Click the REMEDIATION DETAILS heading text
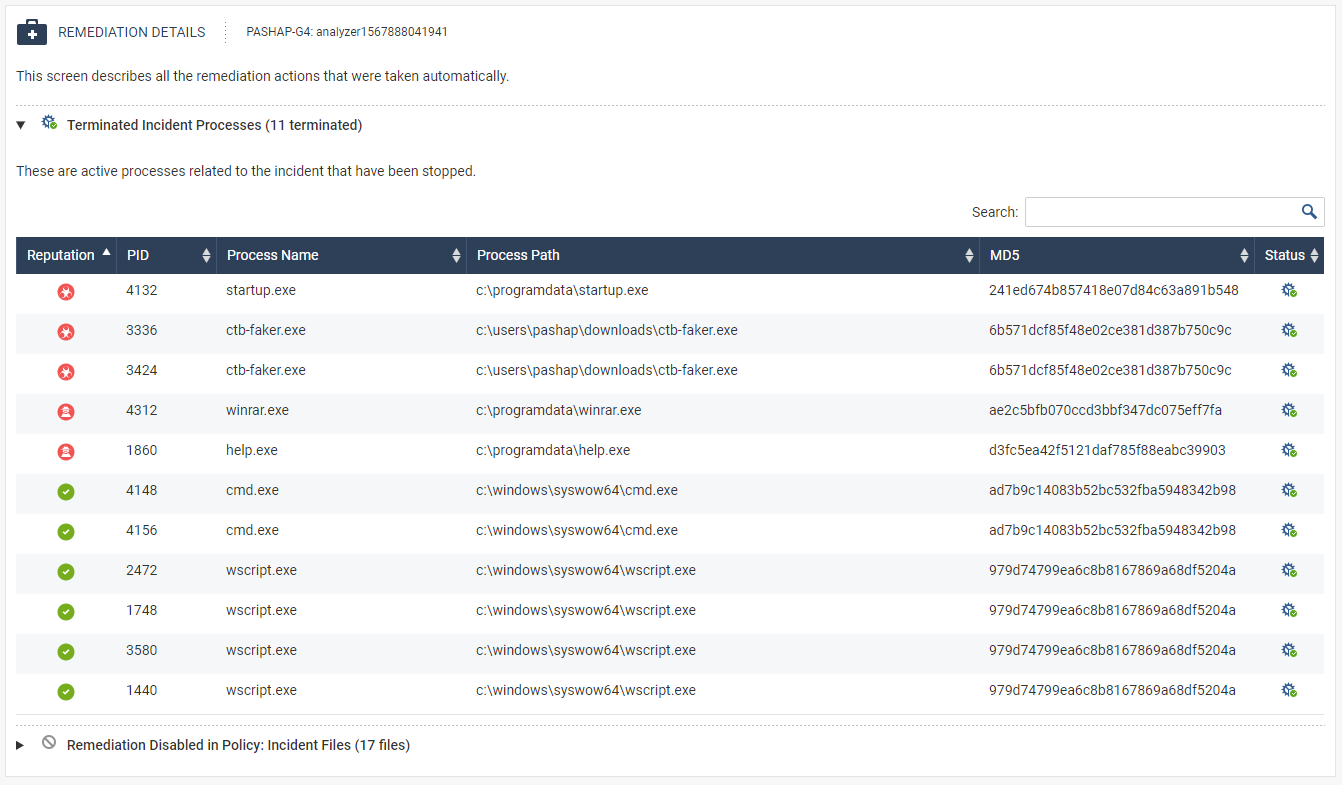The image size is (1342, 785). (x=132, y=32)
